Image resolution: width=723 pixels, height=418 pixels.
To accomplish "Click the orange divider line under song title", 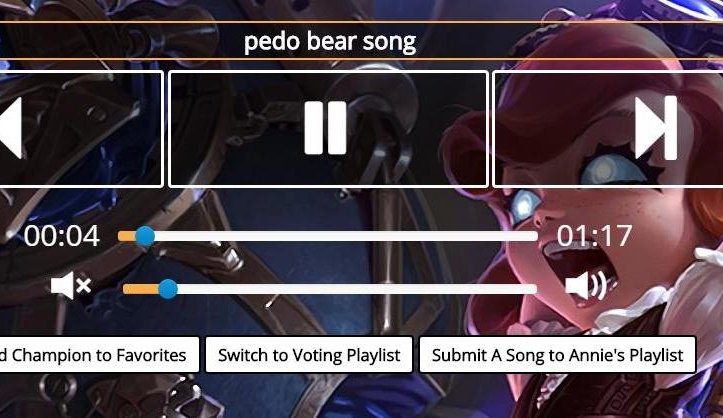I will coord(362,59).
